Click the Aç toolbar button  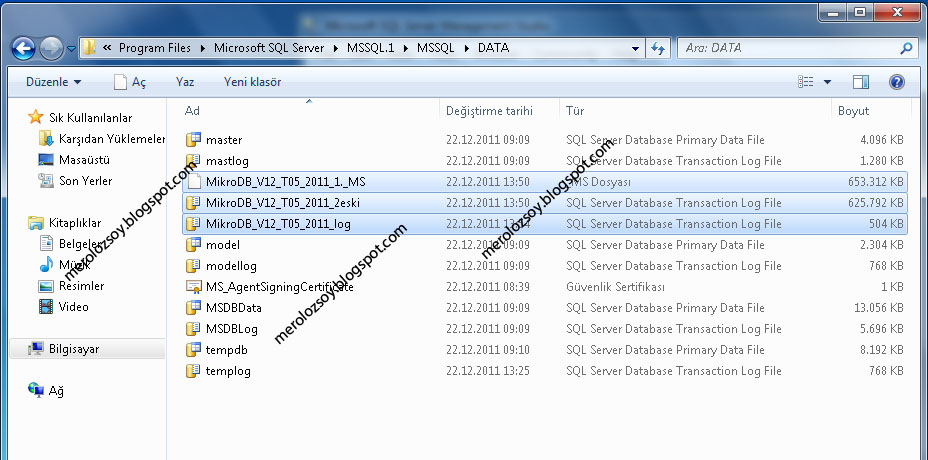pos(130,82)
